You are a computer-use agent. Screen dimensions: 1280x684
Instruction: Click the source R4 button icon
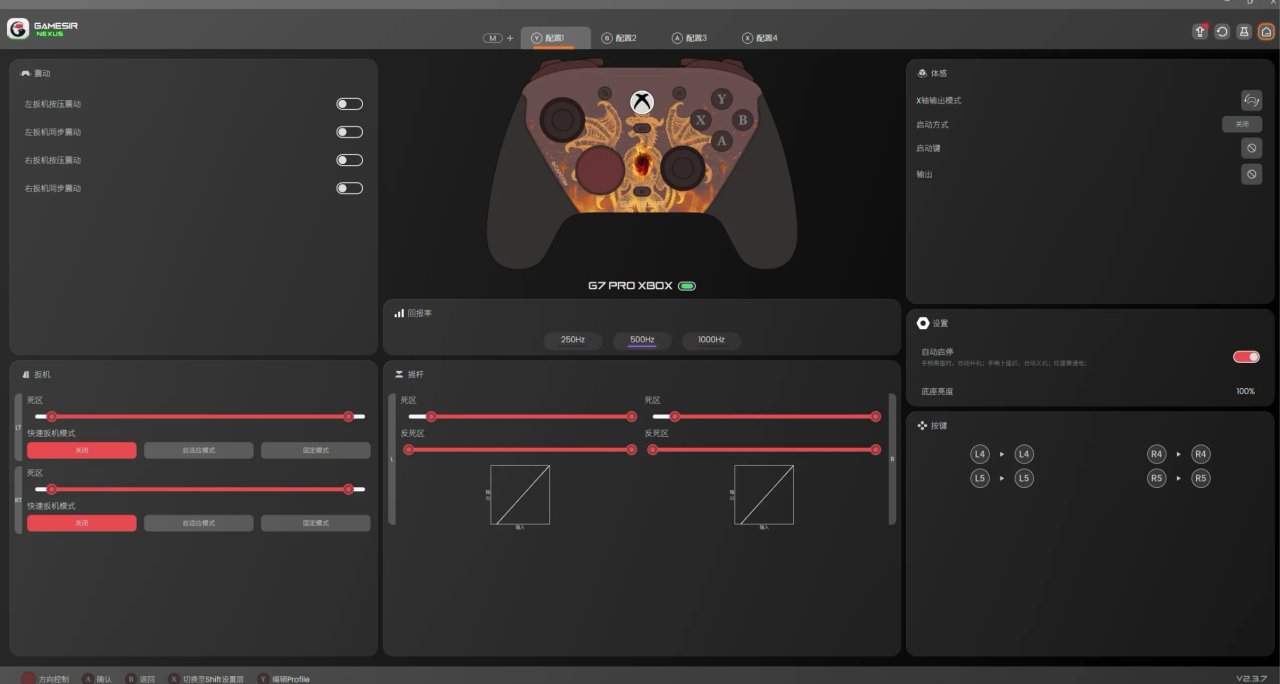click(1157, 454)
